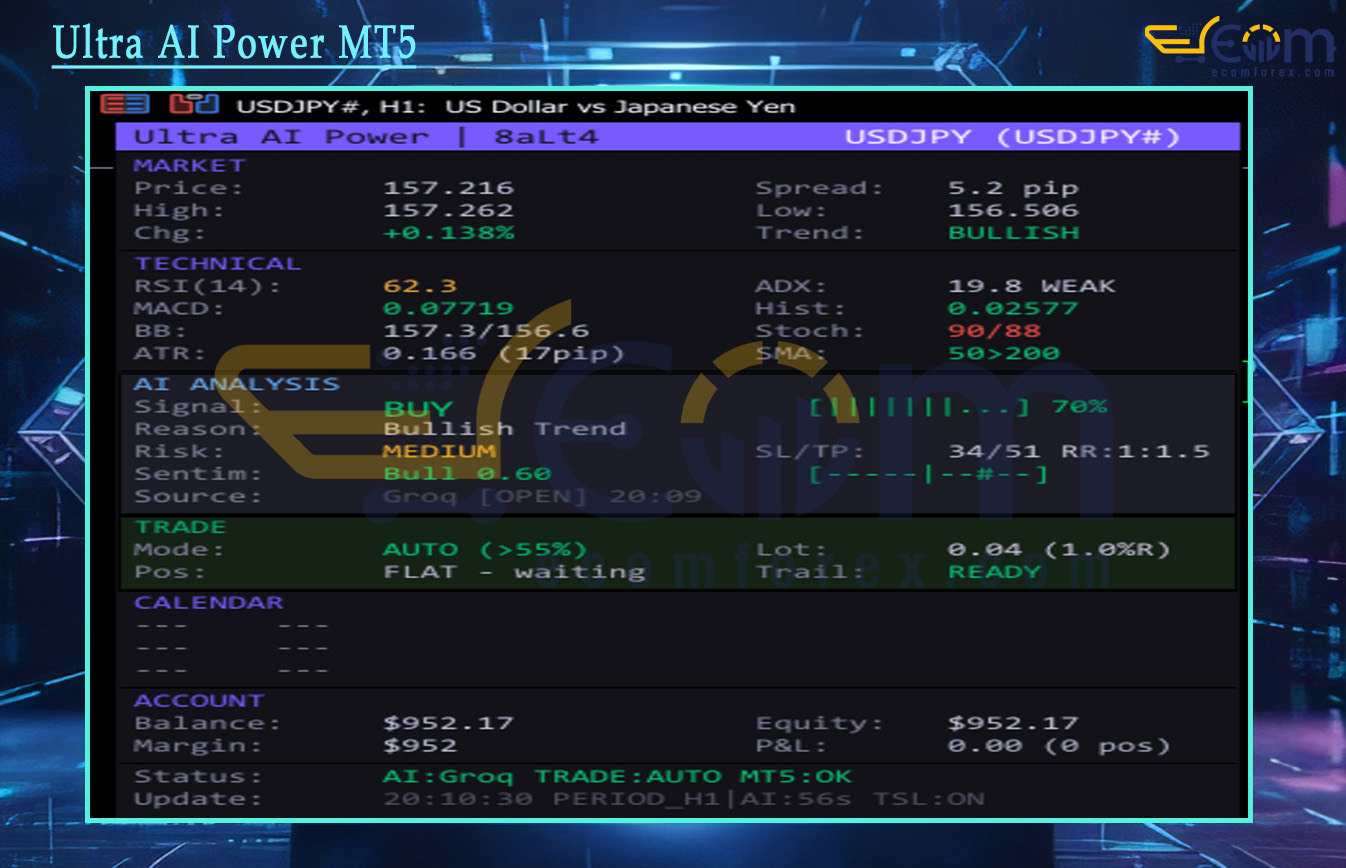Click the Balance value $952.17
Viewport: 1346px width, 868px height.
tap(448, 723)
